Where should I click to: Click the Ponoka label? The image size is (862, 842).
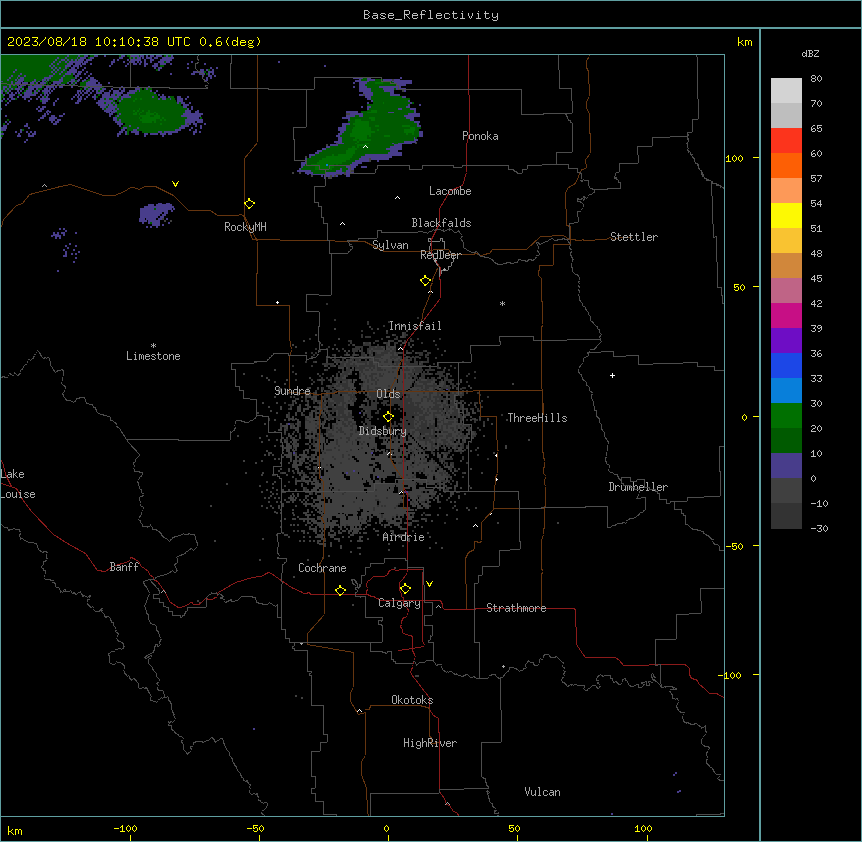pyautogui.click(x=480, y=136)
